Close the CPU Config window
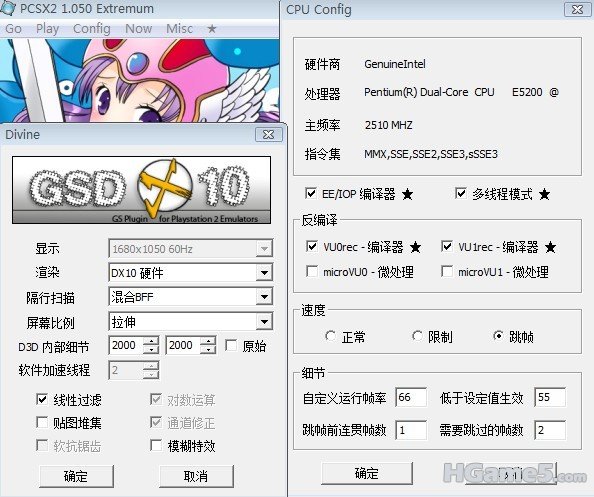594x497 pixels. click(577, 9)
